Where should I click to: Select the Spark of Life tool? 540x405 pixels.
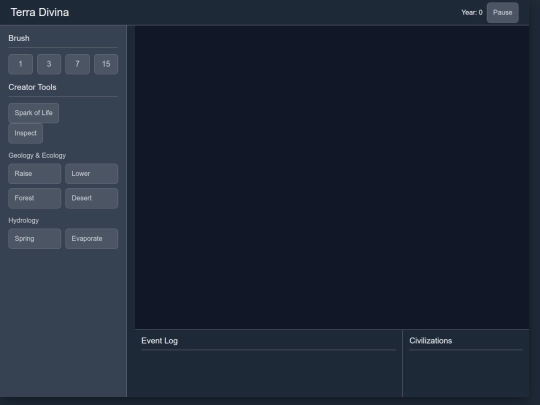pyautogui.click(x=34, y=113)
